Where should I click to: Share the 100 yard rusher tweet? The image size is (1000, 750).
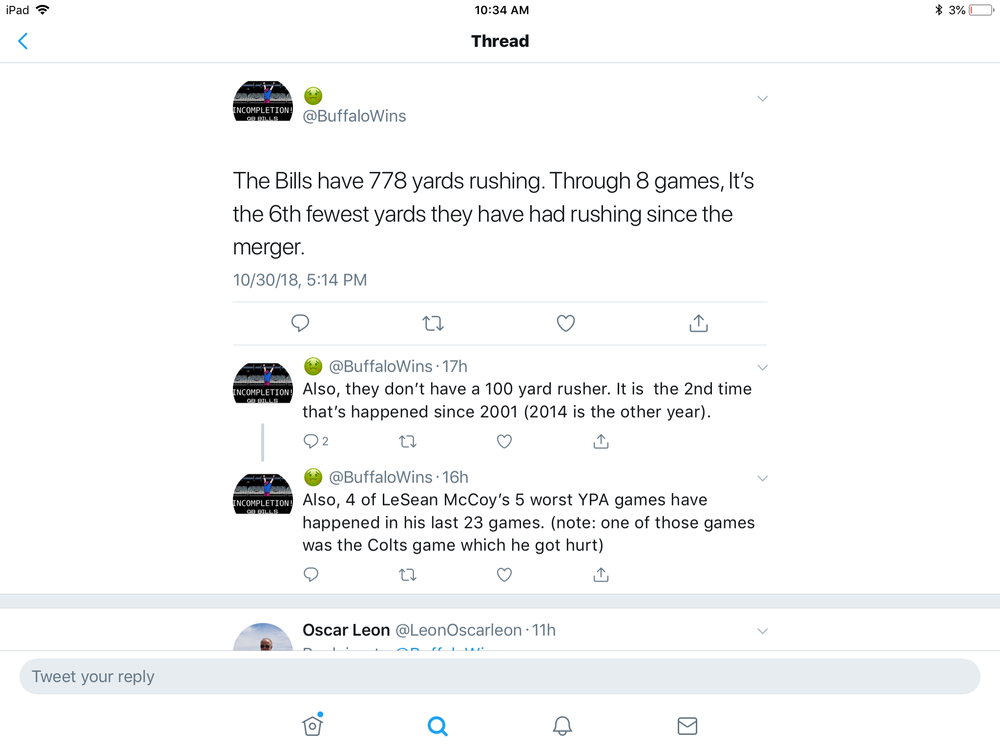coord(601,441)
